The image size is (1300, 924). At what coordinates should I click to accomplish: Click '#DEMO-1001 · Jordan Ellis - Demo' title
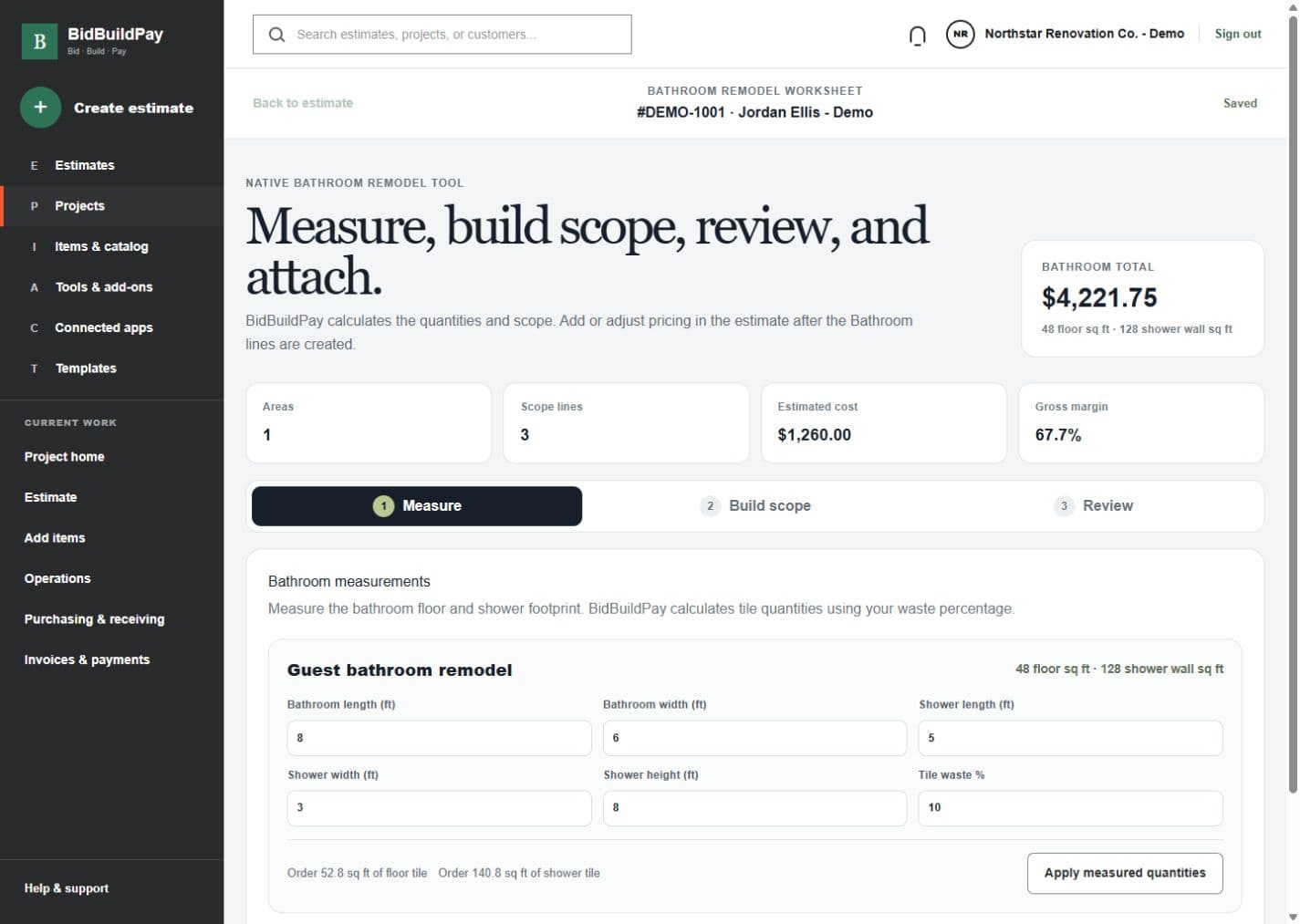[x=754, y=112]
